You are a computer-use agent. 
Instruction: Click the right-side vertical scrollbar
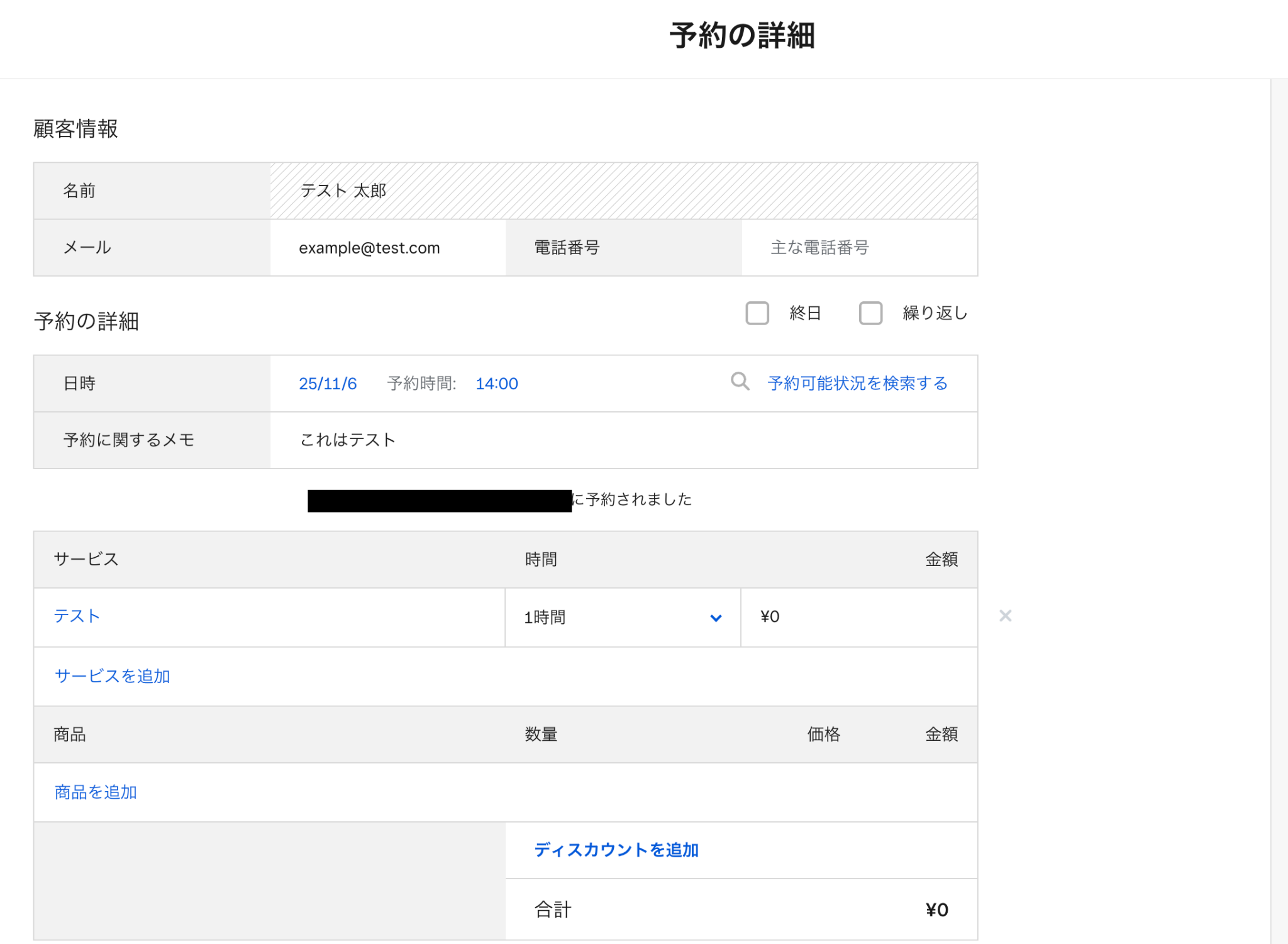(1279, 503)
